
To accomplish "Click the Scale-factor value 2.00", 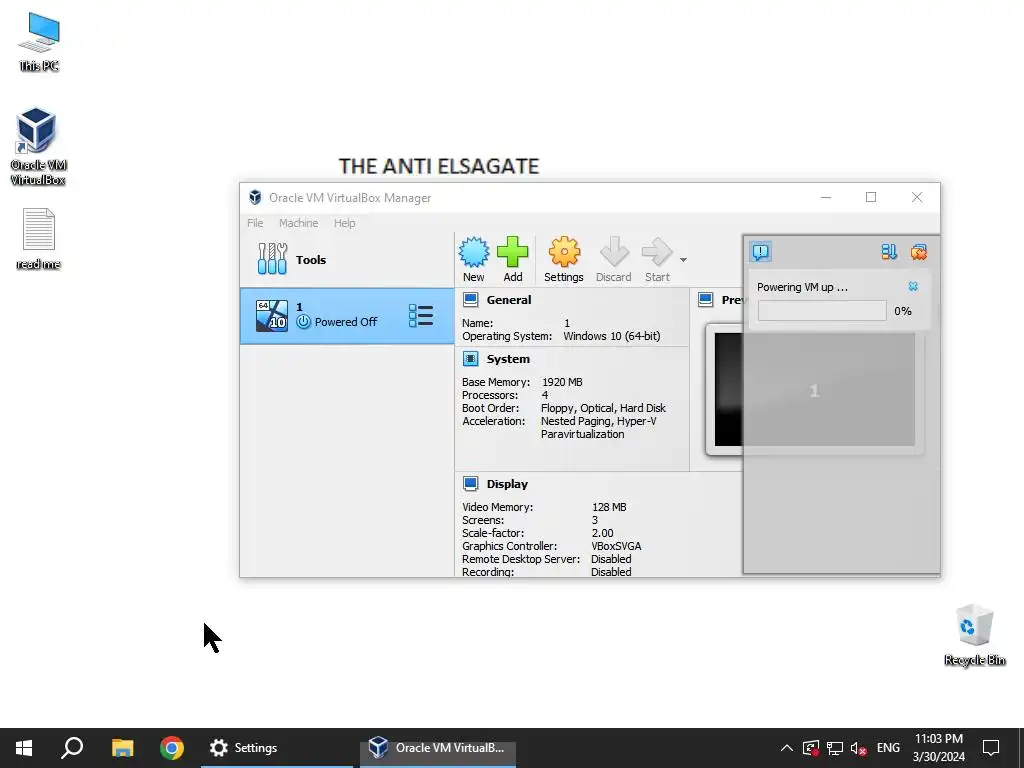I will coord(602,533).
